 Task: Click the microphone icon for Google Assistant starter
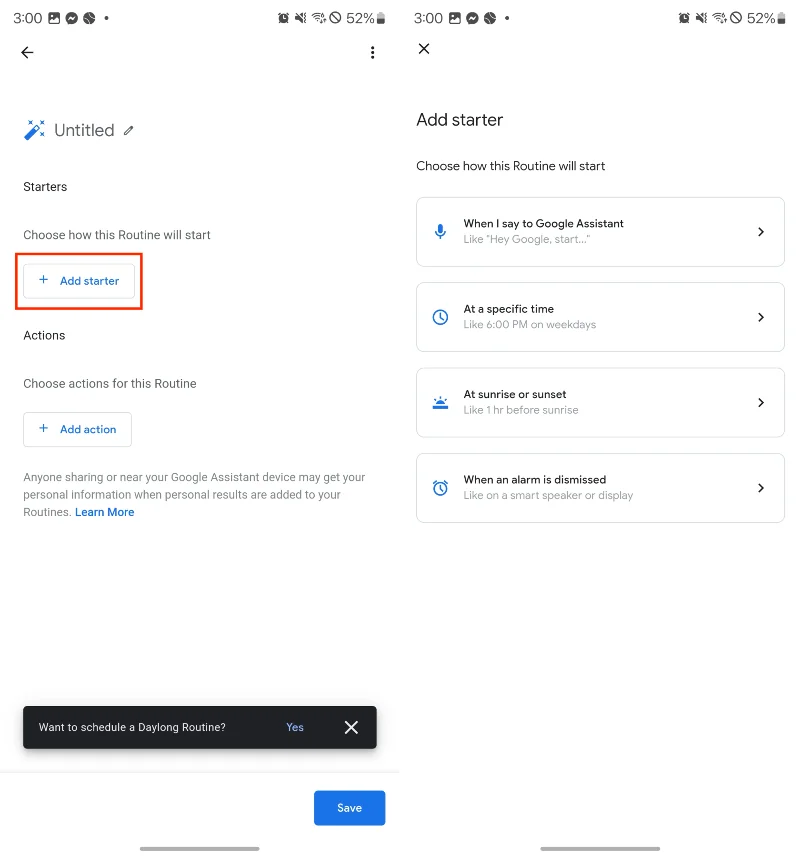click(x=440, y=231)
